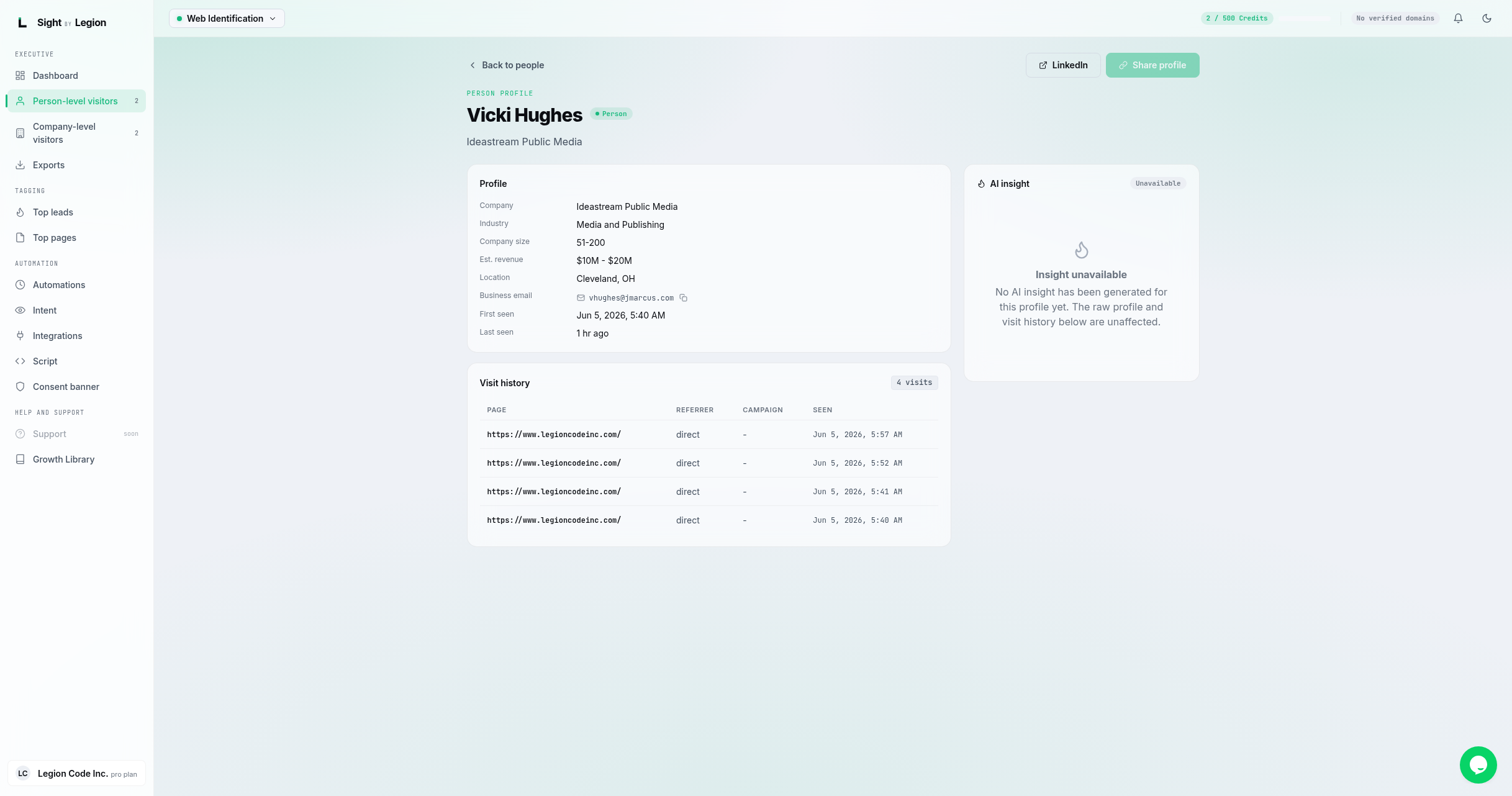Click the LC account avatar
Image resolution: width=1512 pixels, height=796 pixels.
pos(23,774)
